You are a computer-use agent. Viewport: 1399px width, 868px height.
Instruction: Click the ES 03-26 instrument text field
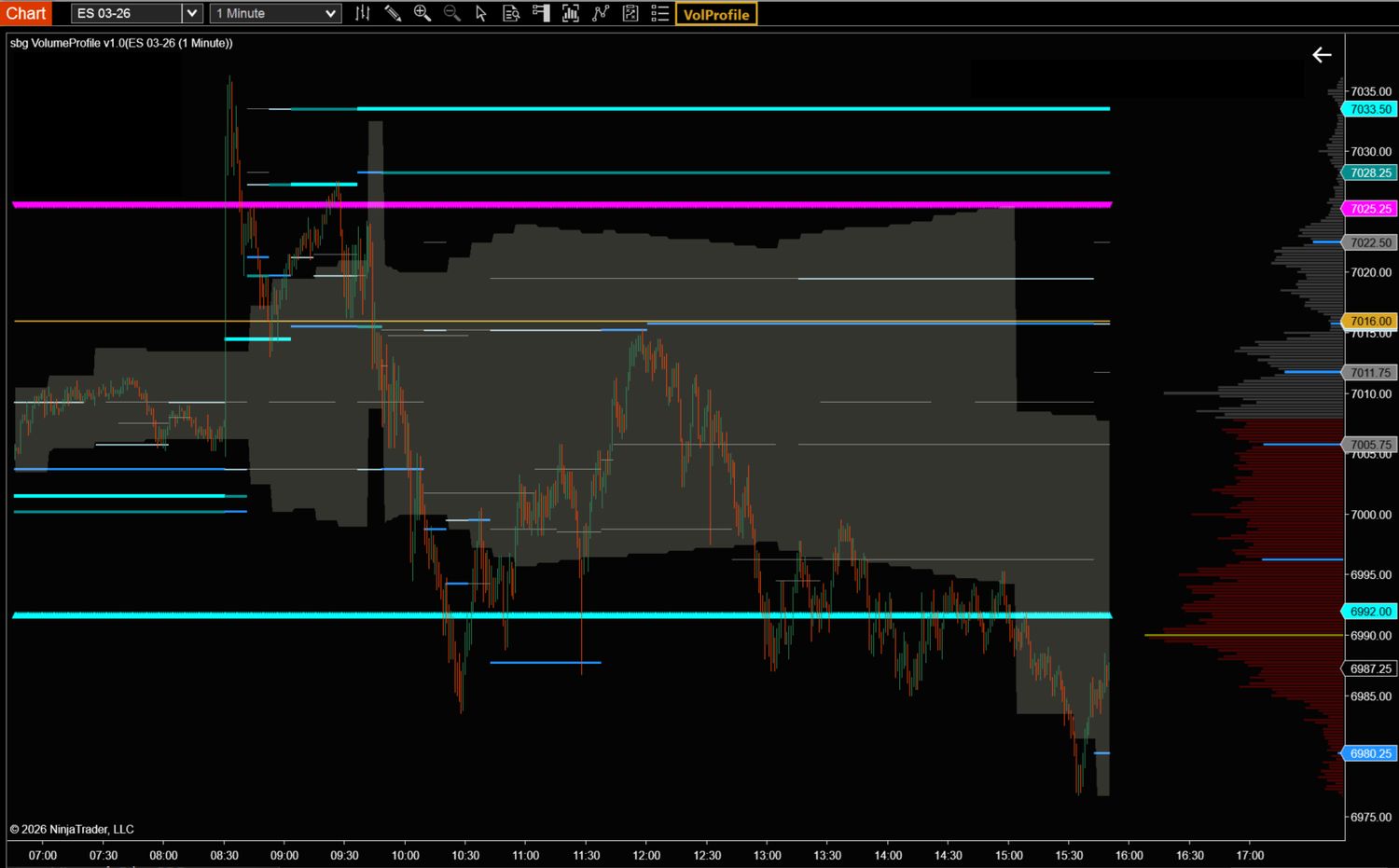pos(126,13)
